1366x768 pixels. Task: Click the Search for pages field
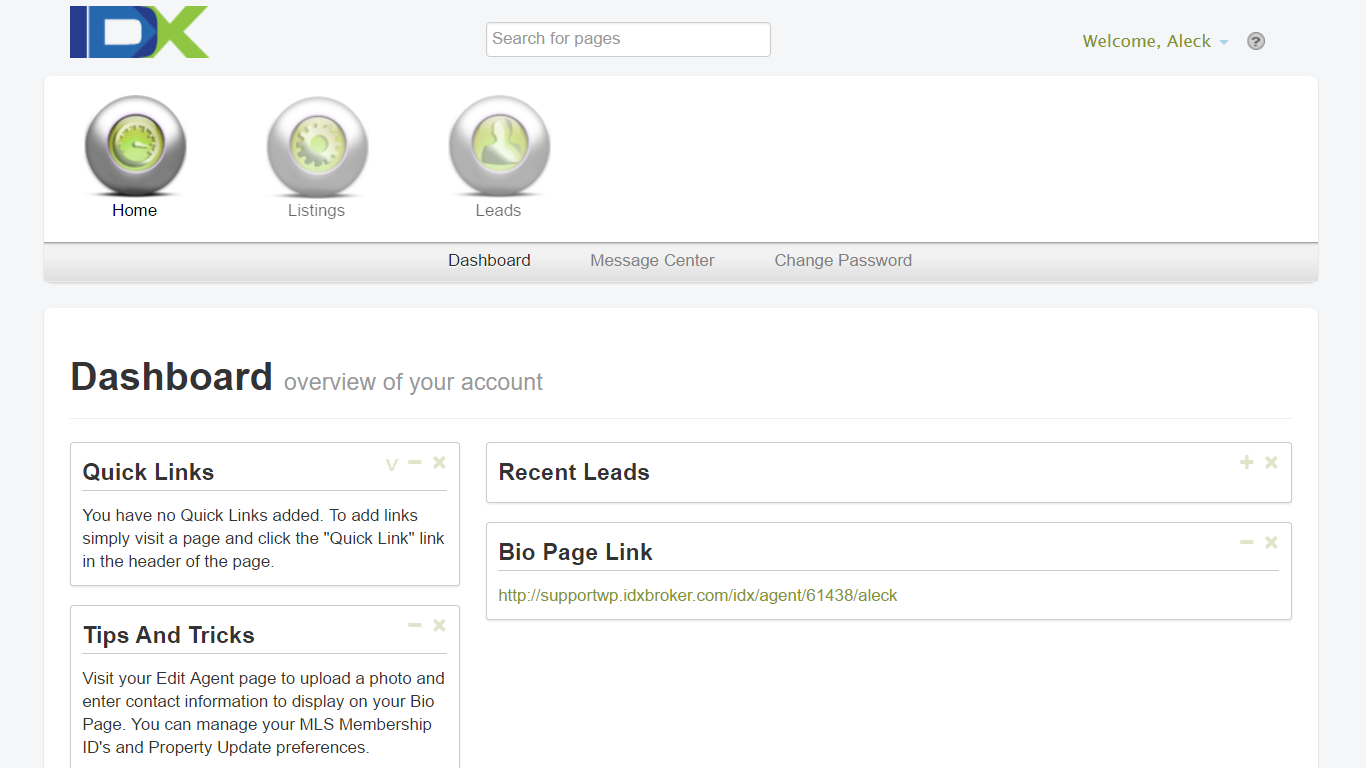click(x=627, y=39)
